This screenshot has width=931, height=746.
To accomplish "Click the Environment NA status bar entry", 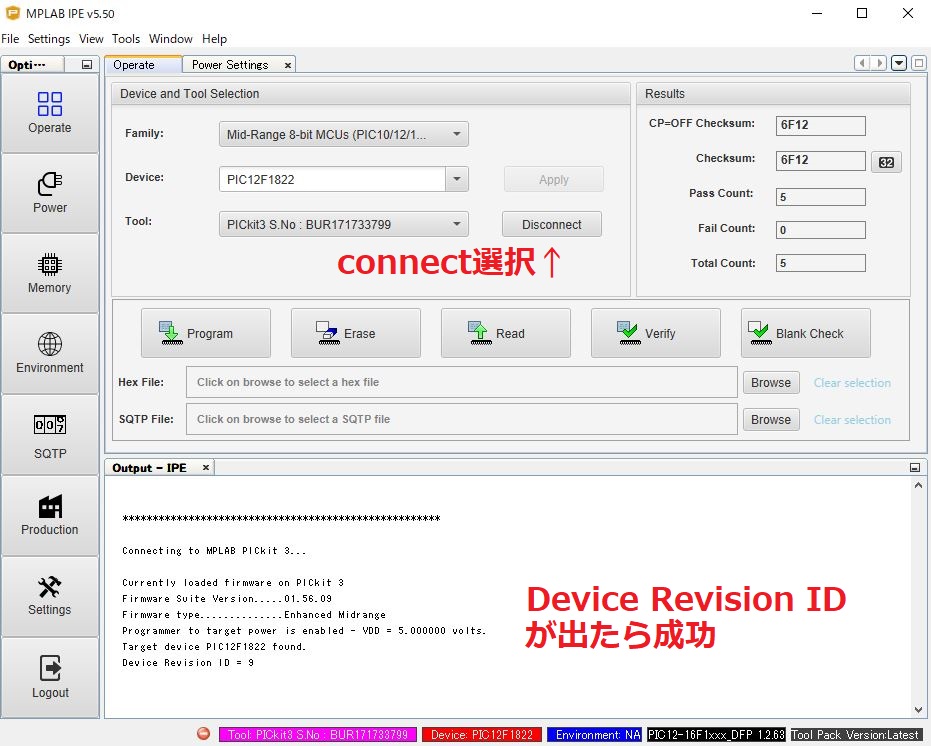I will coord(594,734).
